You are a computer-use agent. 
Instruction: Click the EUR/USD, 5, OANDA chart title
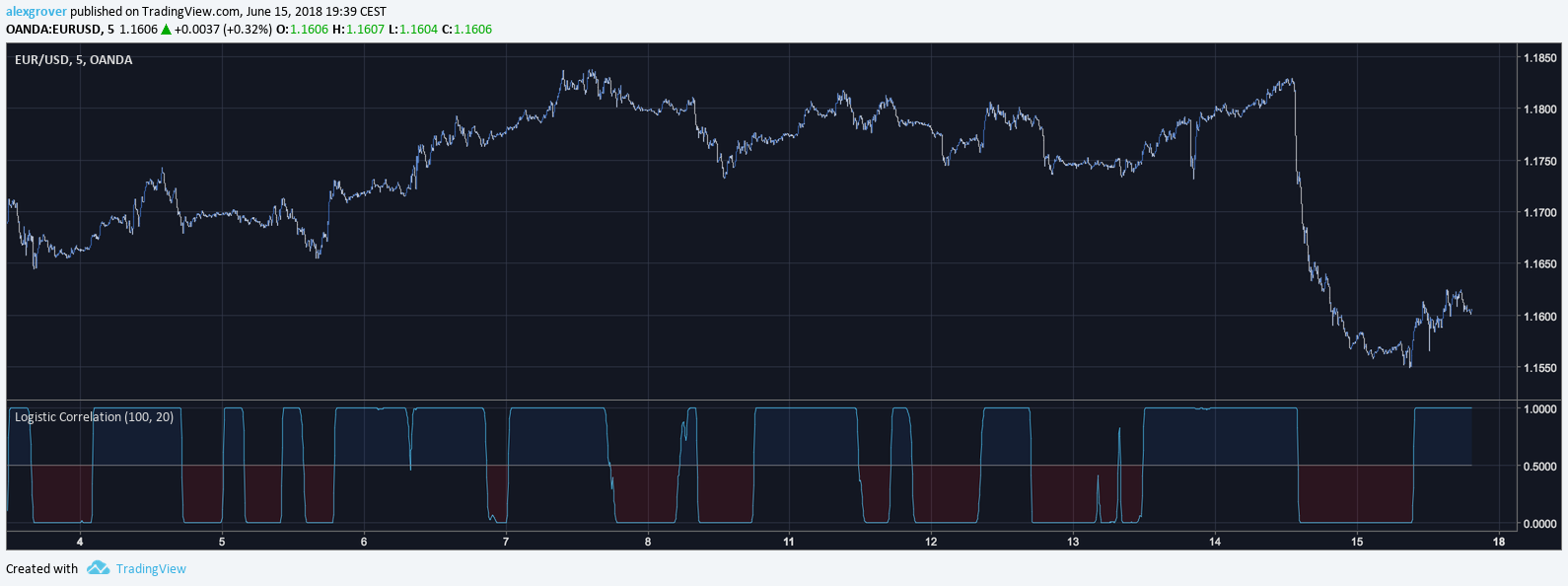click(x=73, y=59)
